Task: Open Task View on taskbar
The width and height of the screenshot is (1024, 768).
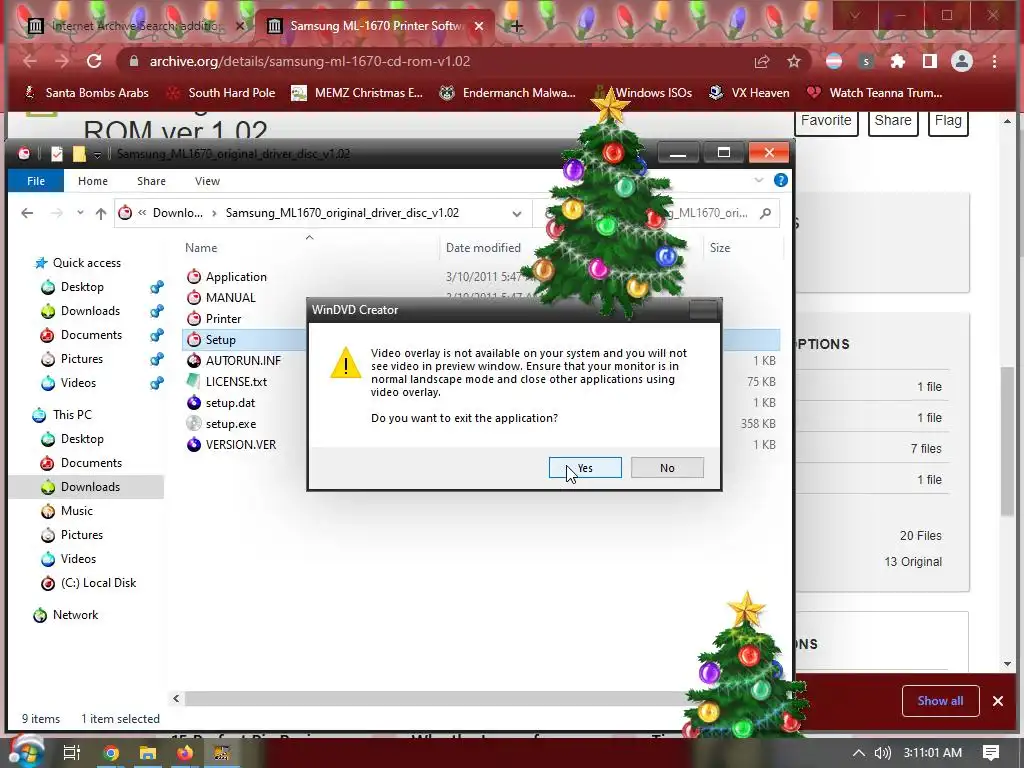Action: (72, 753)
